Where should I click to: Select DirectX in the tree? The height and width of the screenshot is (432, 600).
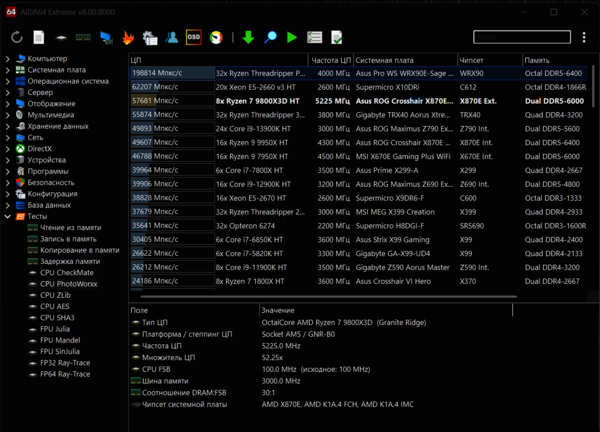coord(39,149)
